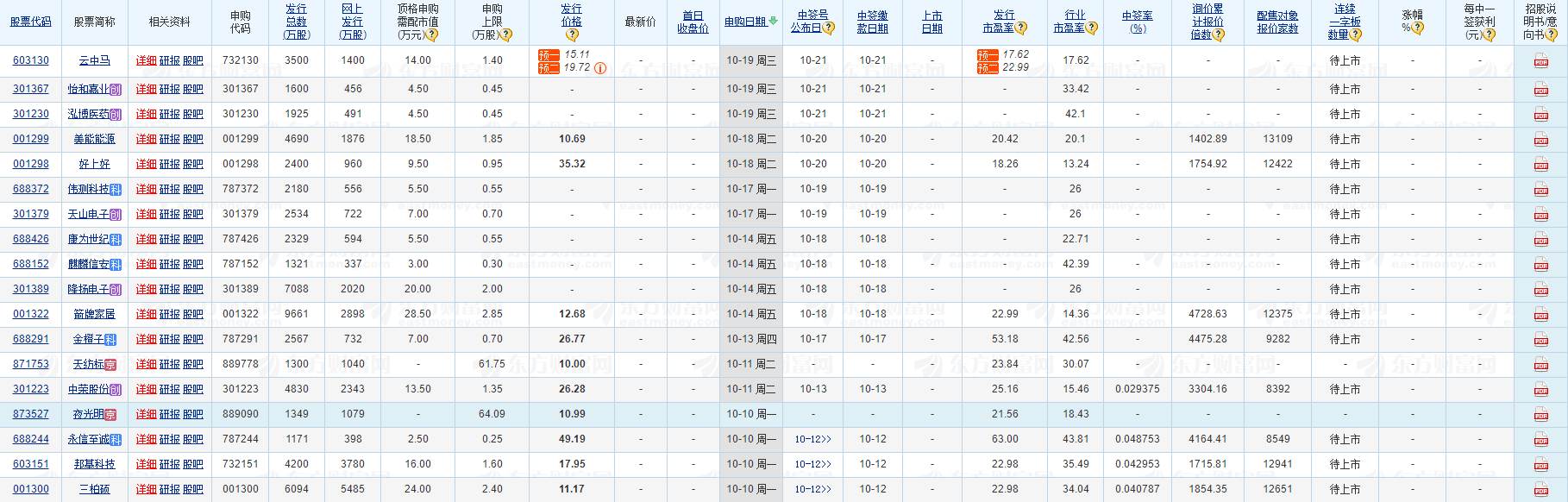Click help icon under 发行价格 header
This screenshot has height=502, width=1568.
(x=572, y=35)
